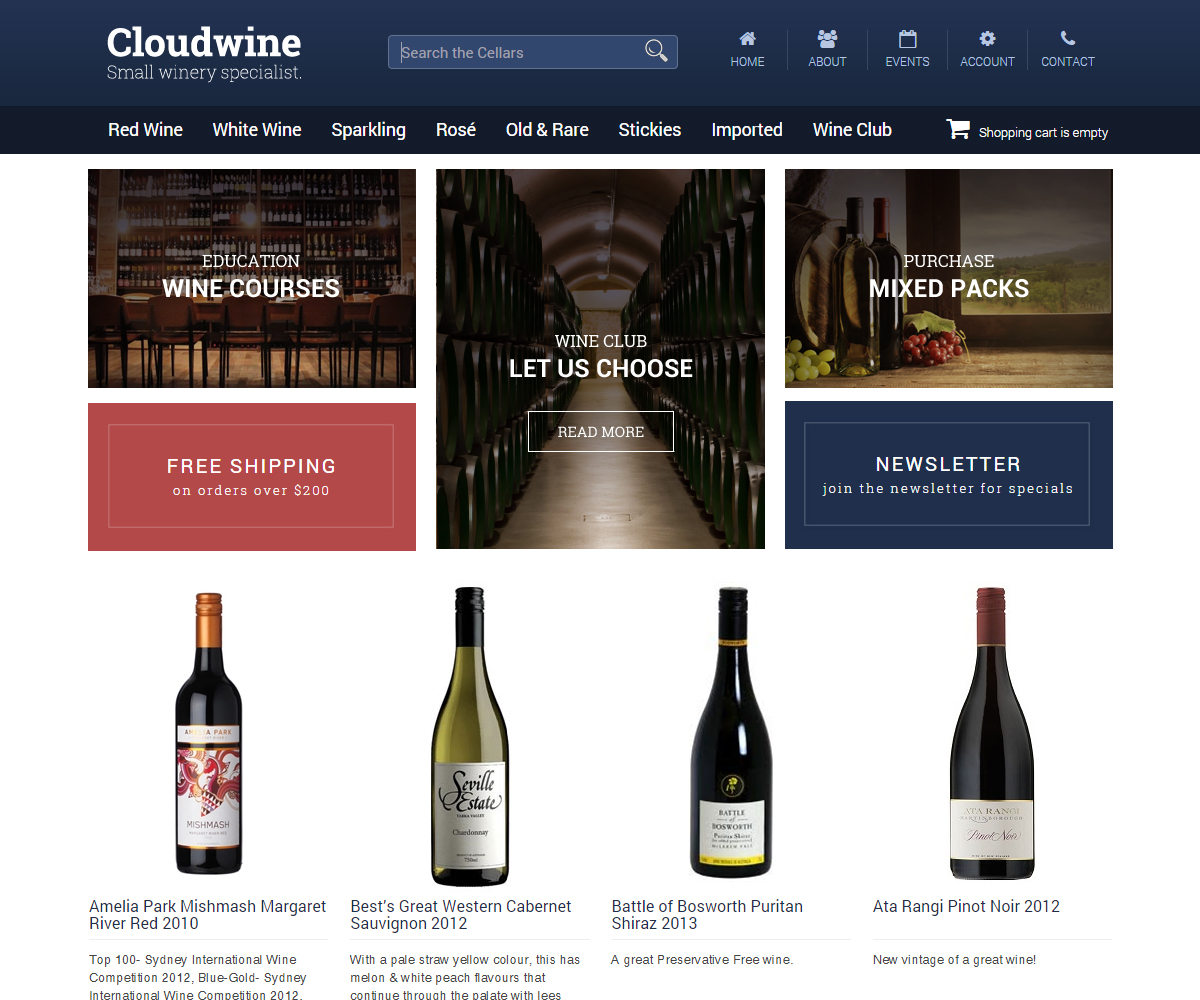
Task: Click 'Small winery specialist.' tagline
Action: [x=204, y=73]
